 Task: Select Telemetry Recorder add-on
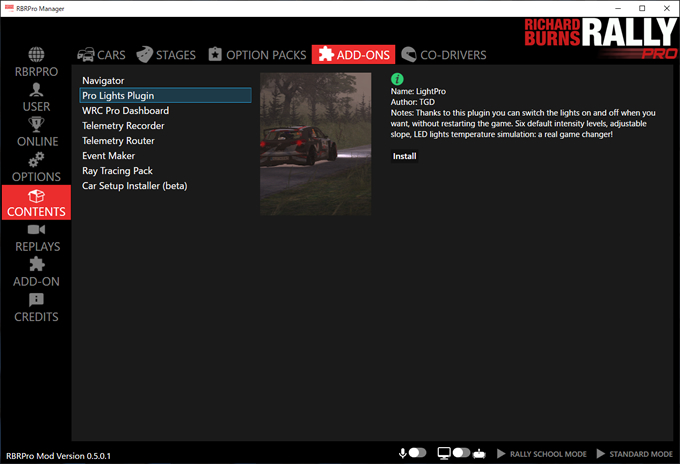click(x=165, y=126)
